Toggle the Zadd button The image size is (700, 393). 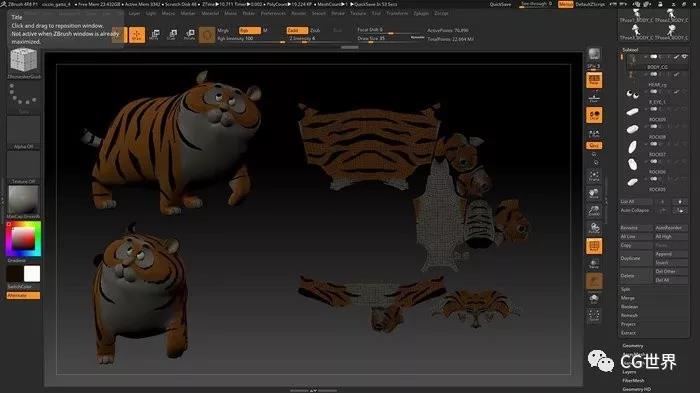coord(297,30)
